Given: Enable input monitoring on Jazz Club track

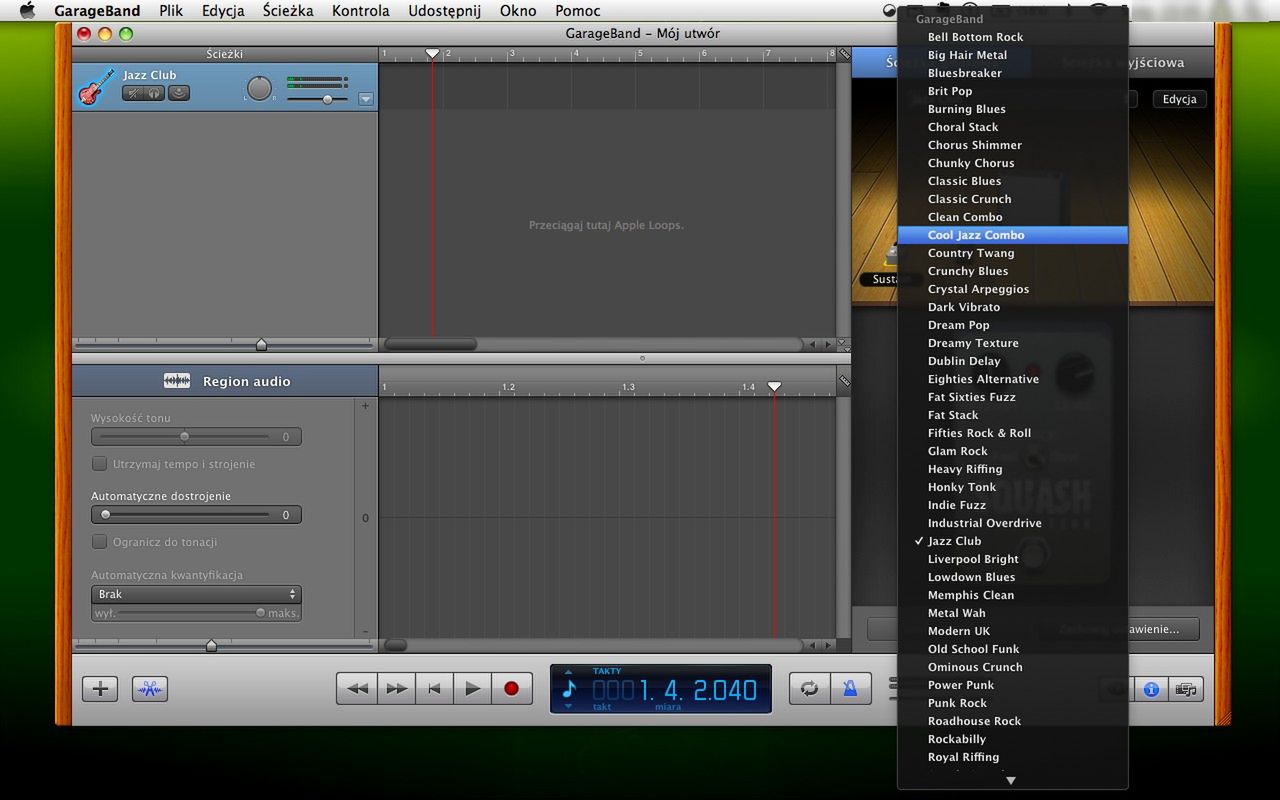Looking at the screenshot, I should click(x=179, y=93).
